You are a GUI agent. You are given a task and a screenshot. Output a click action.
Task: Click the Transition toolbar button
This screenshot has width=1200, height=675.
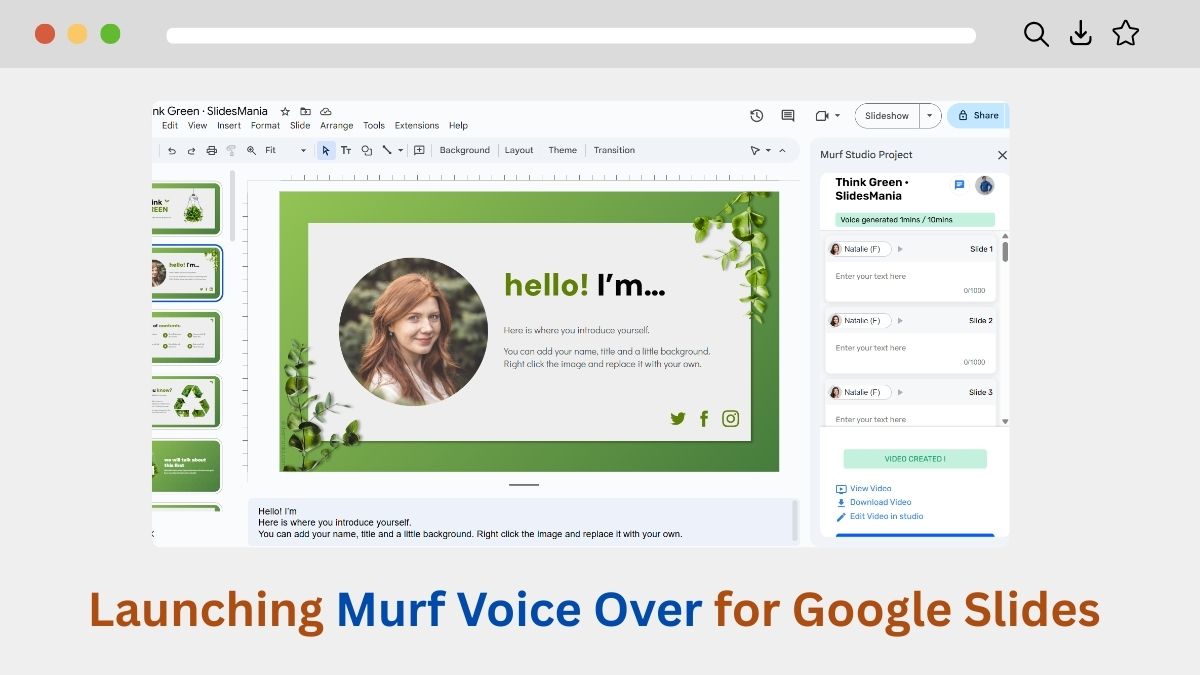[x=614, y=151]
